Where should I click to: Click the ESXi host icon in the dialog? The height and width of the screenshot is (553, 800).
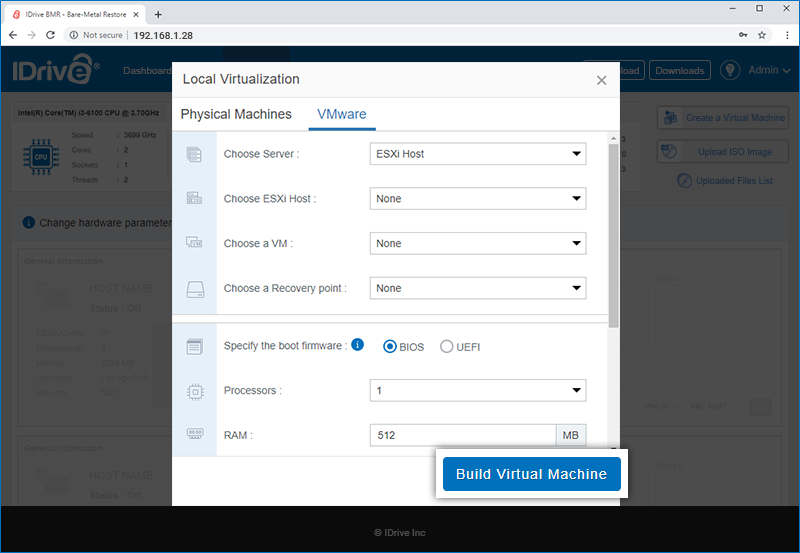(x=194, y=198)
